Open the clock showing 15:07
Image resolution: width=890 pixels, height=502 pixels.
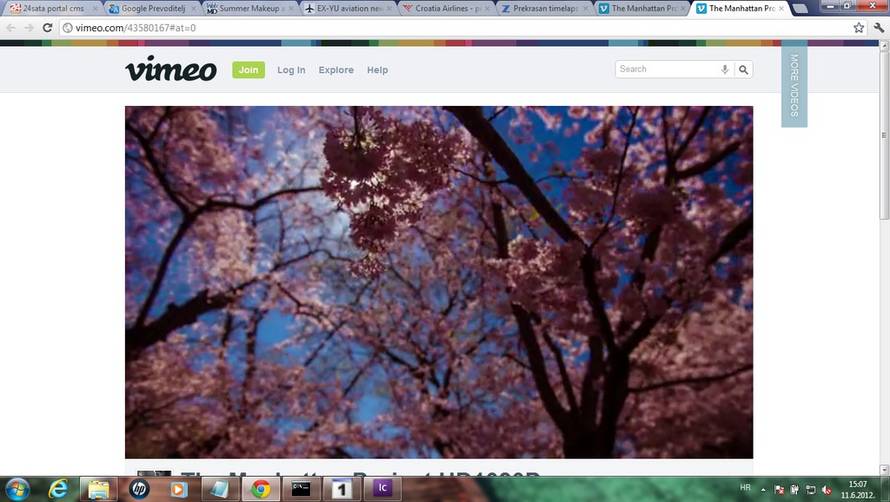pos(858,490)
